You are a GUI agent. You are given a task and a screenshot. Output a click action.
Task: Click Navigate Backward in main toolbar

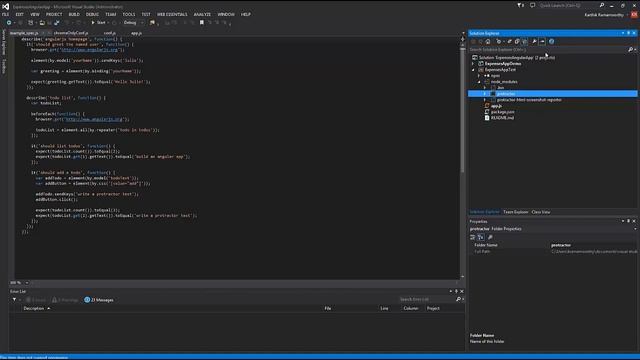[x=9, y=23]
